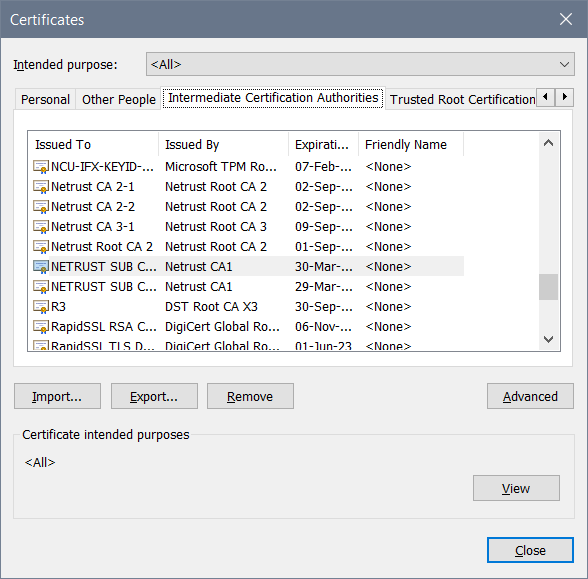Screen dimensions: 588x579
Task: Click certificate icon beside R3
Action: (x=41, y=307)
